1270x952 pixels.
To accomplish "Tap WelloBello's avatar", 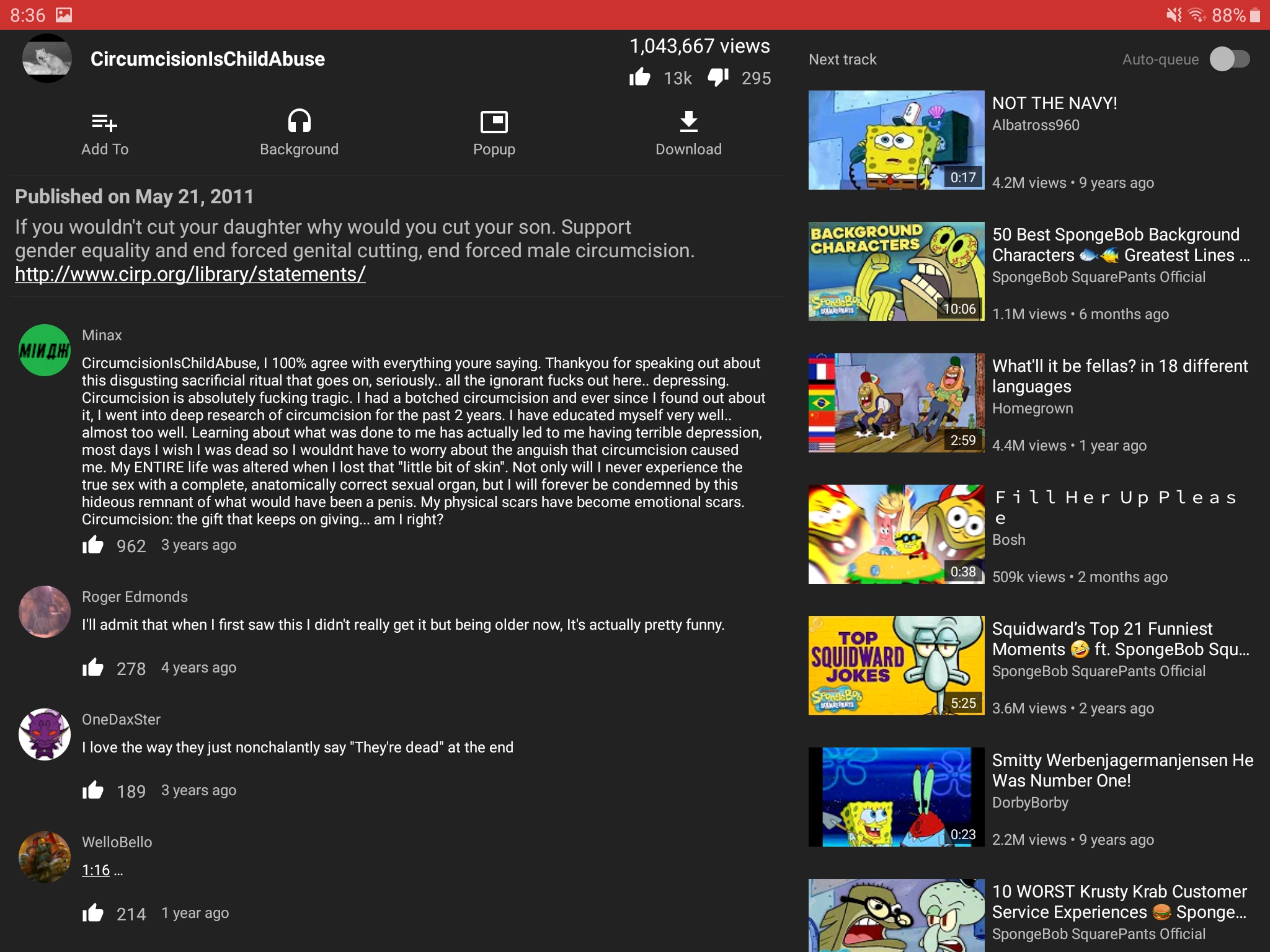I will pos(45,857).
